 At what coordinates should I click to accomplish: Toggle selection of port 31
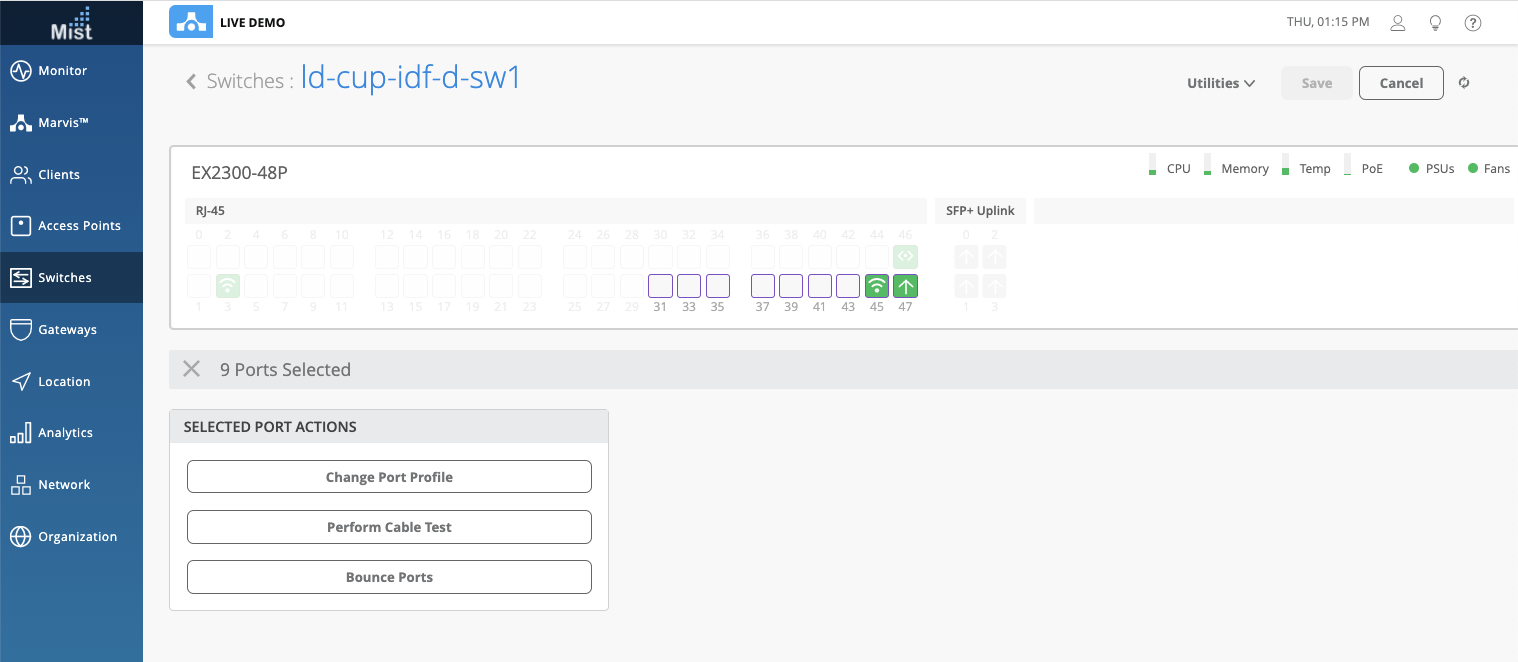[660, 286]
